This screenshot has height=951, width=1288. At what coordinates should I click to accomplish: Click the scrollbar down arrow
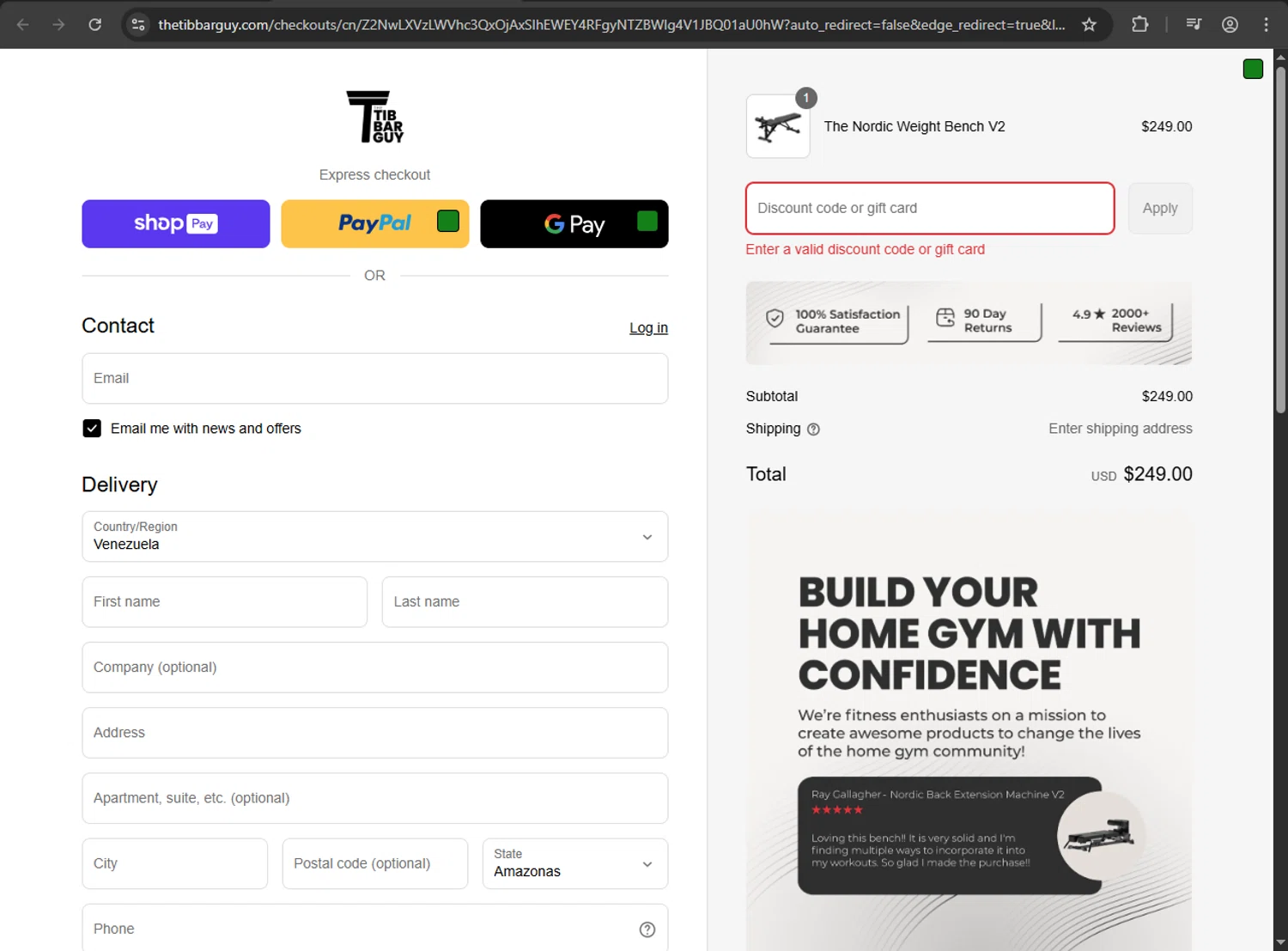[1280, 942]
